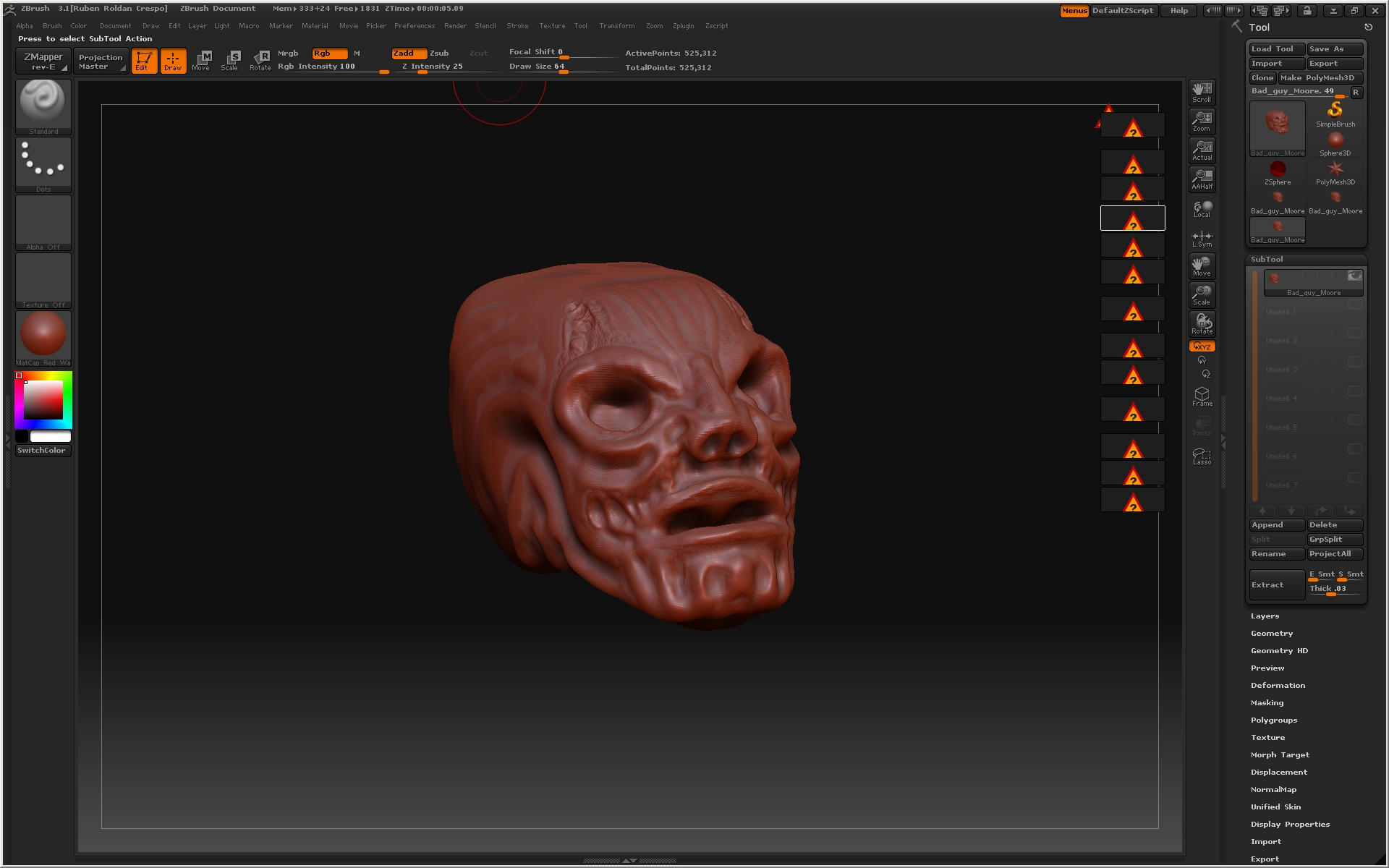Click Make PolyMesh3D button
This screenshot has width=1389, height=868.
1320,78
